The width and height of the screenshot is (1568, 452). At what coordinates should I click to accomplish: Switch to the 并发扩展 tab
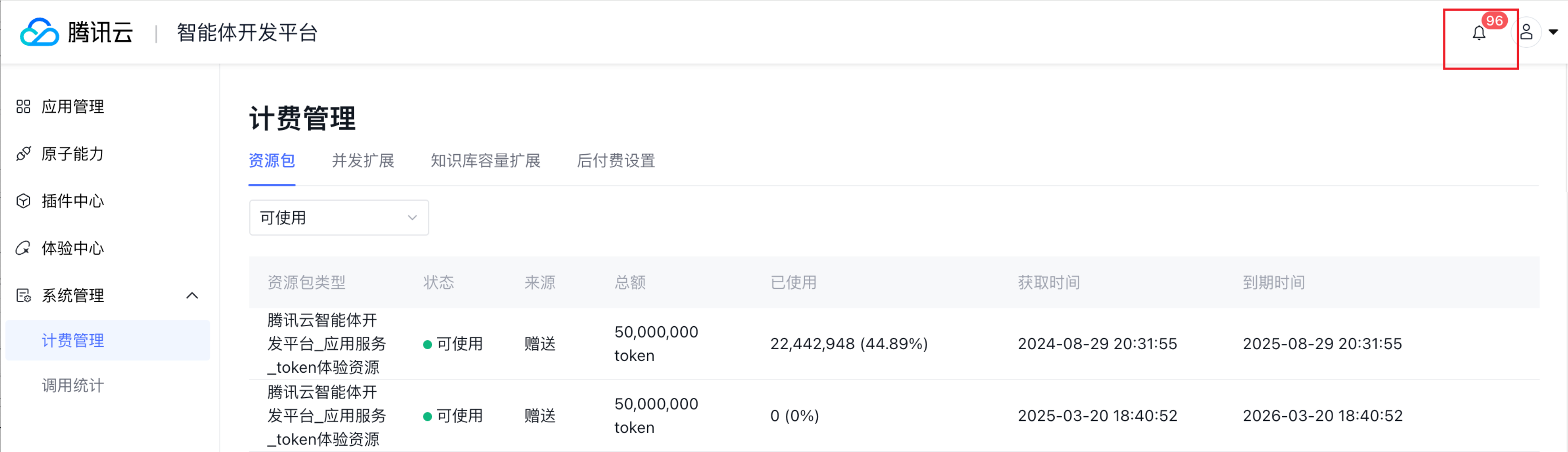tap(363, 161)
